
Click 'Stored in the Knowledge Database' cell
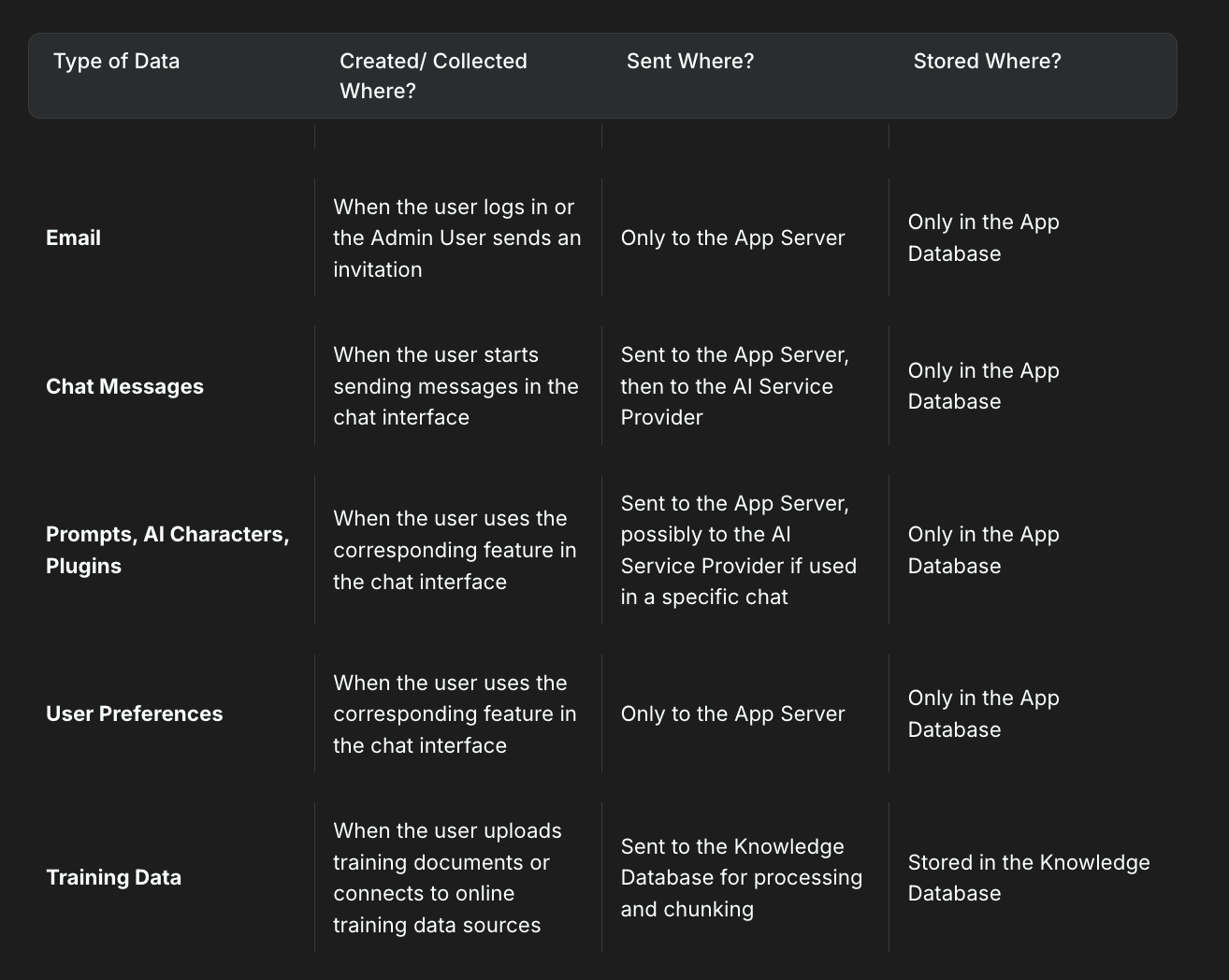[1029, 877]
